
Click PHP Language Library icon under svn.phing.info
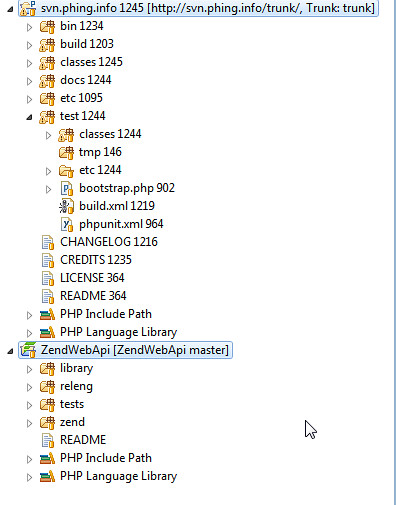(x=47, y=333)
